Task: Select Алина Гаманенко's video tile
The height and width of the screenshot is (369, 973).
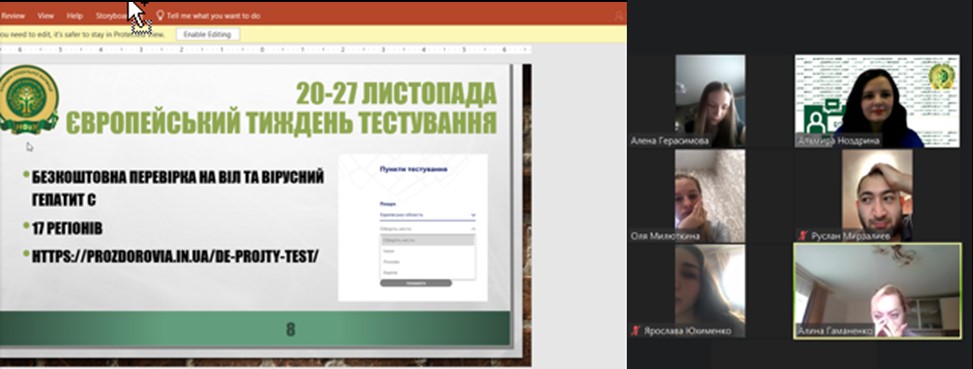Action: tap(877, 291)
